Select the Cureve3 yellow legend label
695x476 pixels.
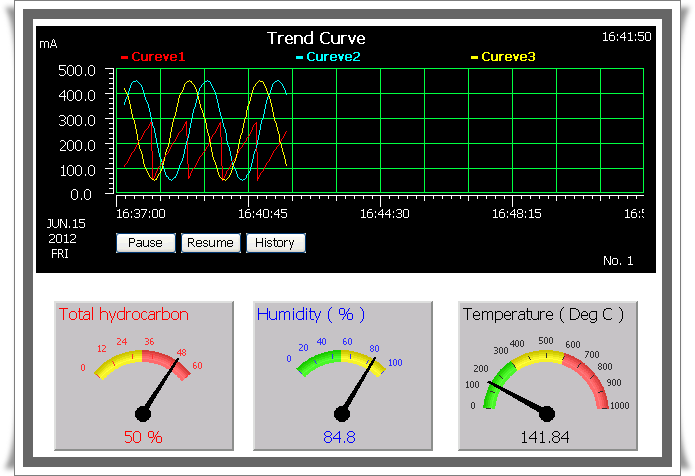pyautogui.click(x=508, y=57)
